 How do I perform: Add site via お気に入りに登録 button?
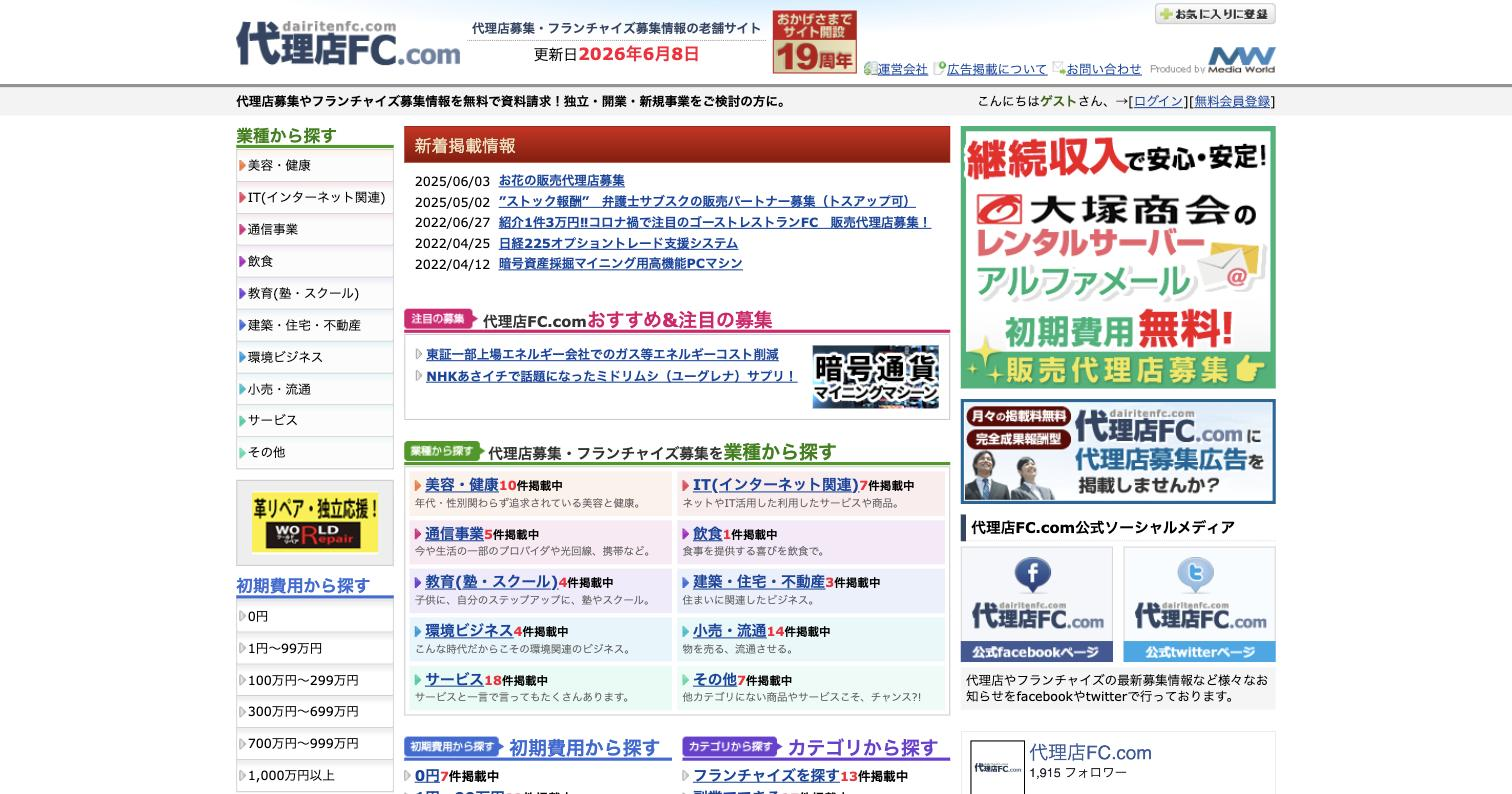click(x=1215, y=14)
